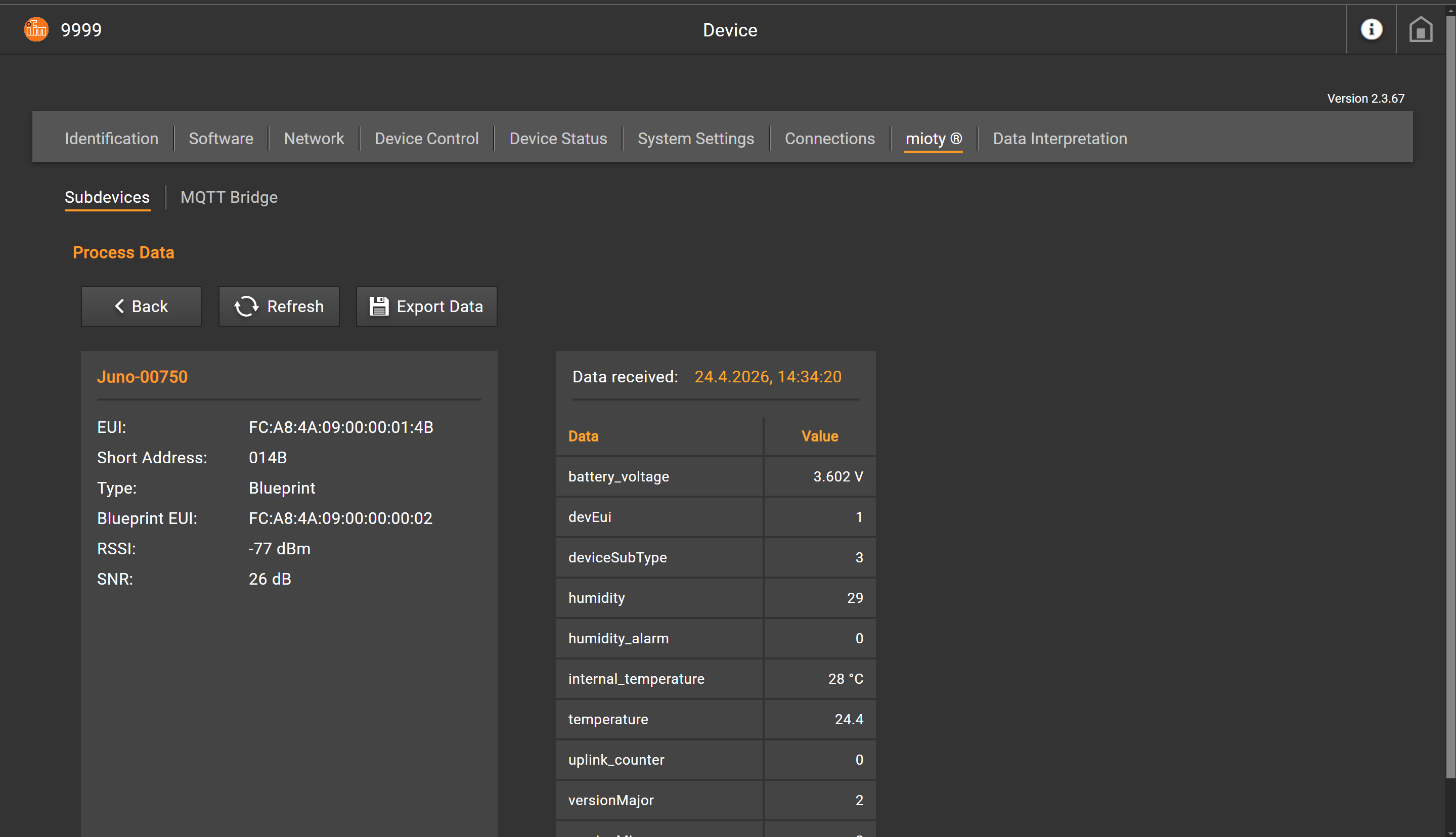Switch to System Settings tab

click(x=695, y=139)
